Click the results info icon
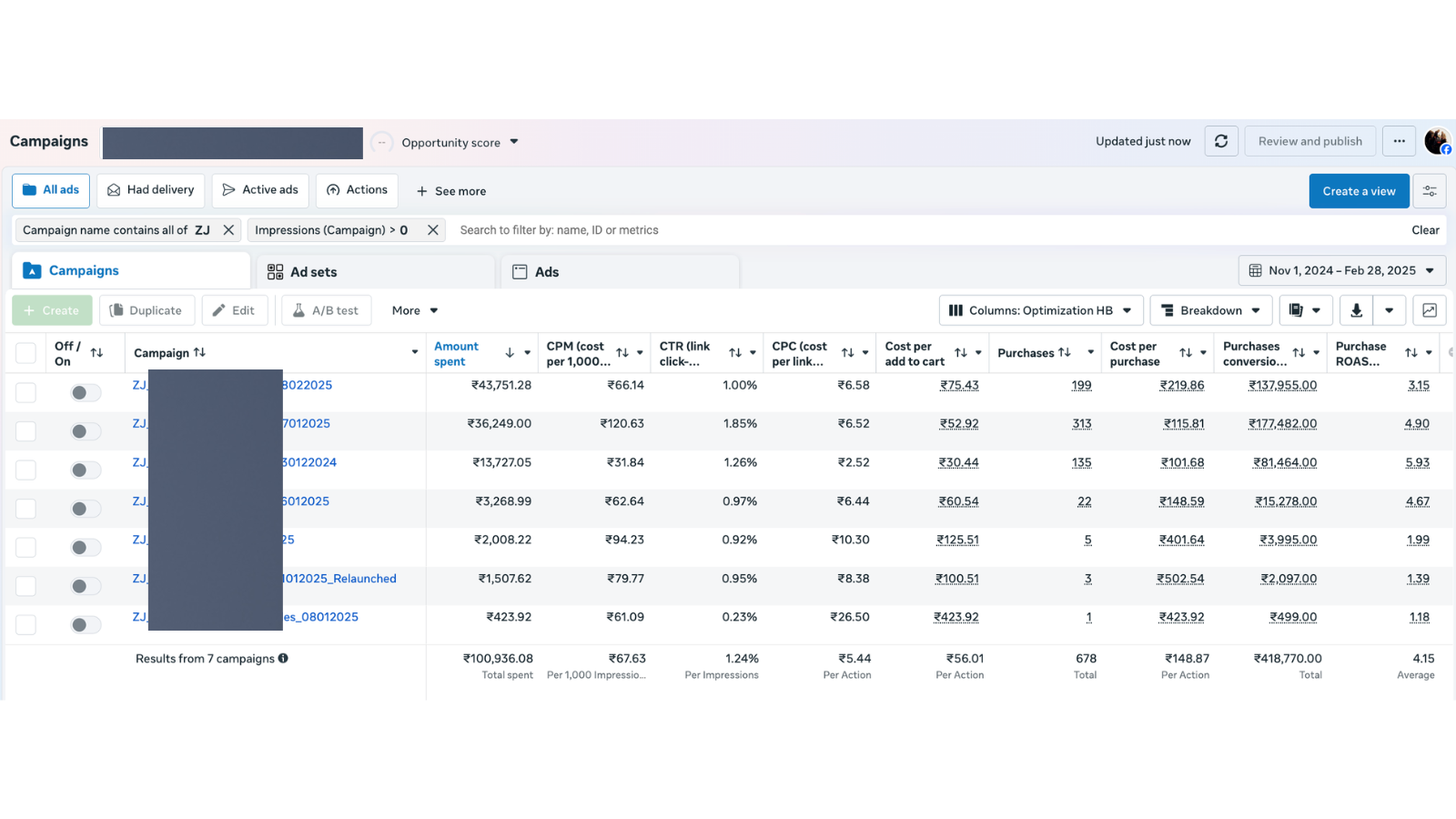 click(283, 658)
